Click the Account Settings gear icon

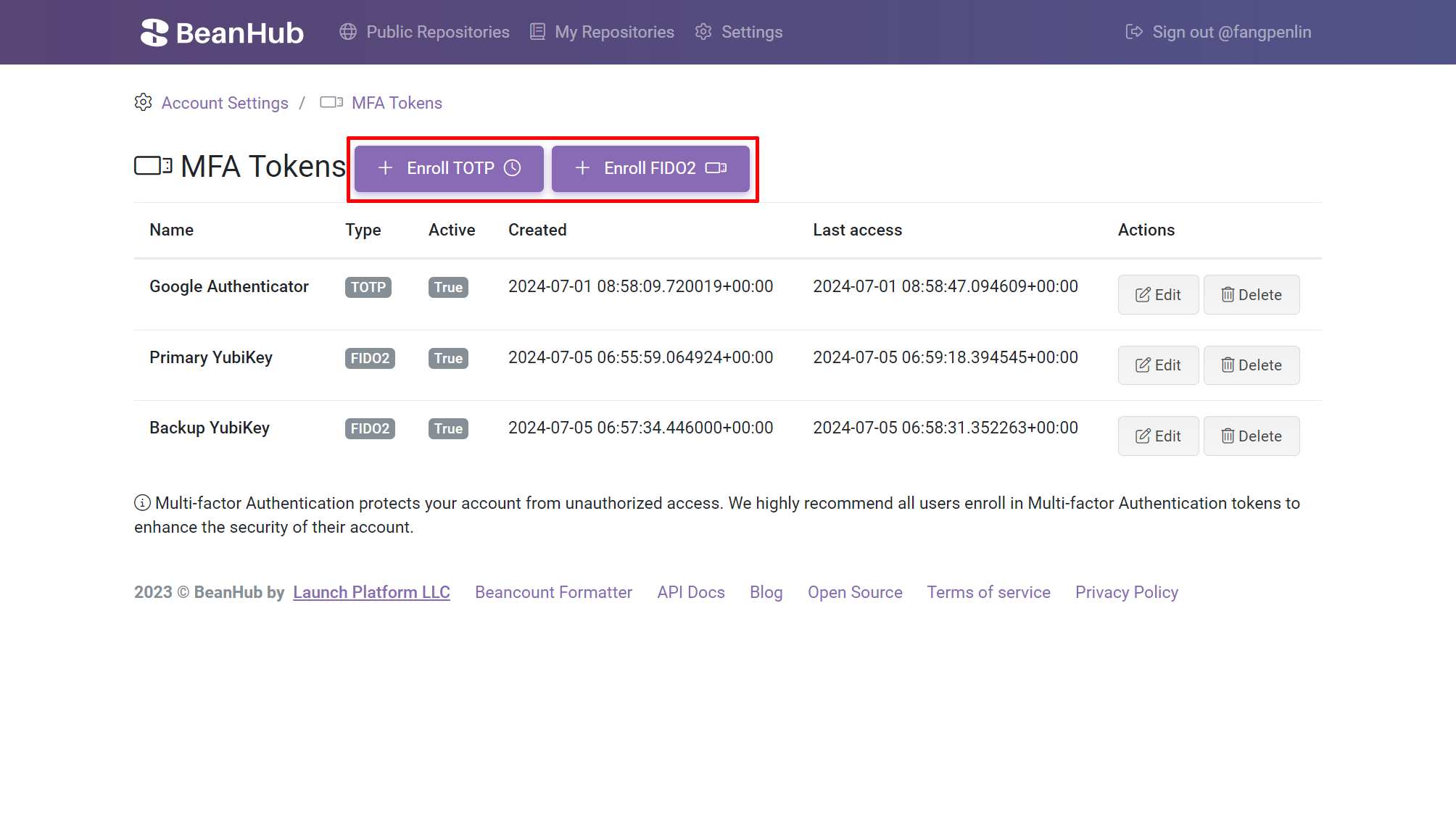coord(142,102)
